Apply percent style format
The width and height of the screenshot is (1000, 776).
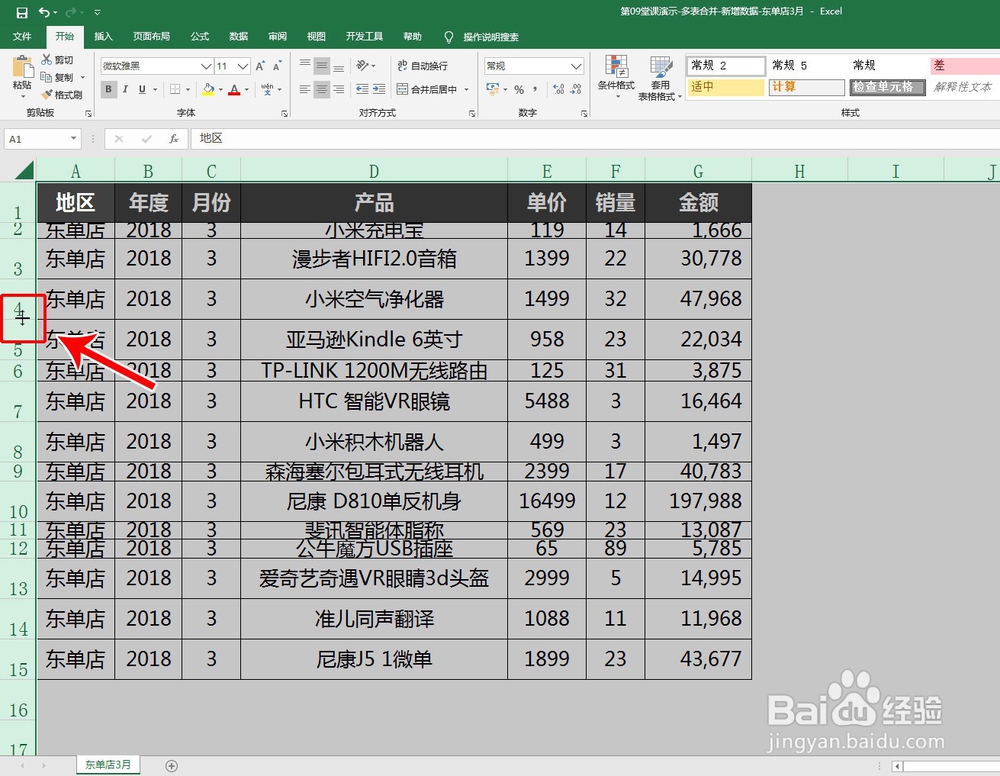(x=519, y=89)
